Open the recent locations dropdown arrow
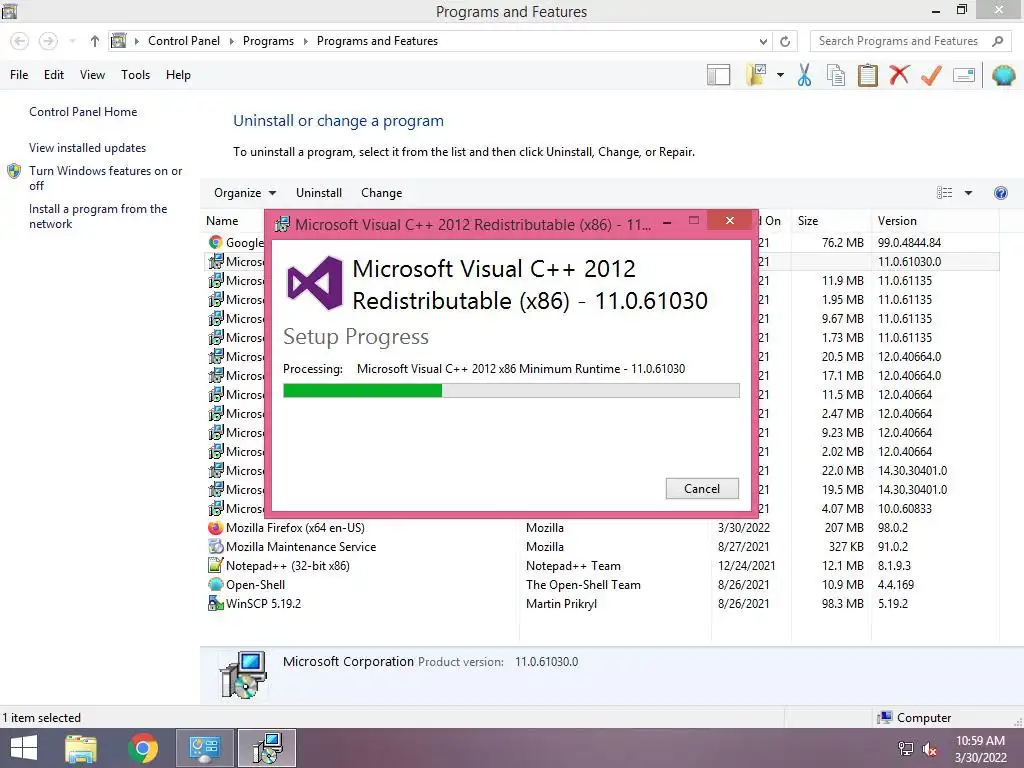 [x=72, y=41]
